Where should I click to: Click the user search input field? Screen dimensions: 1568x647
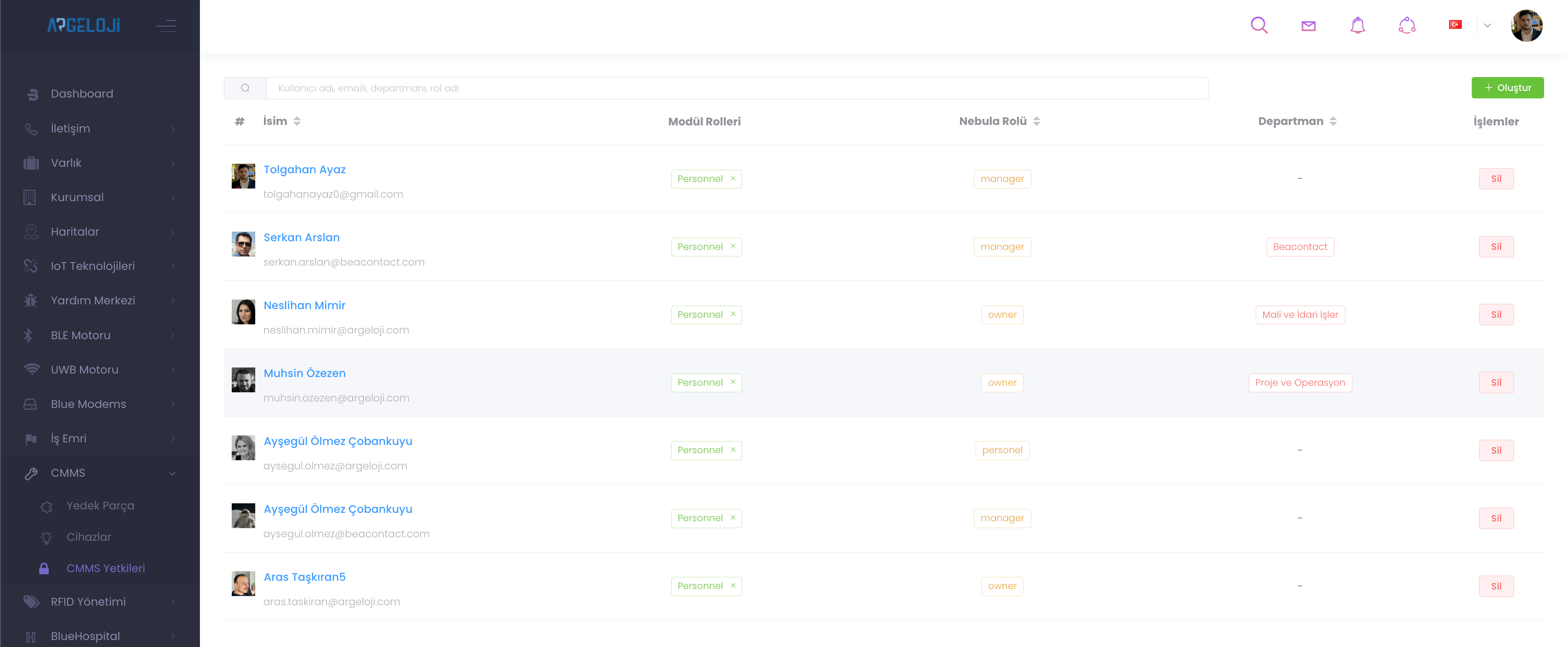737,88
